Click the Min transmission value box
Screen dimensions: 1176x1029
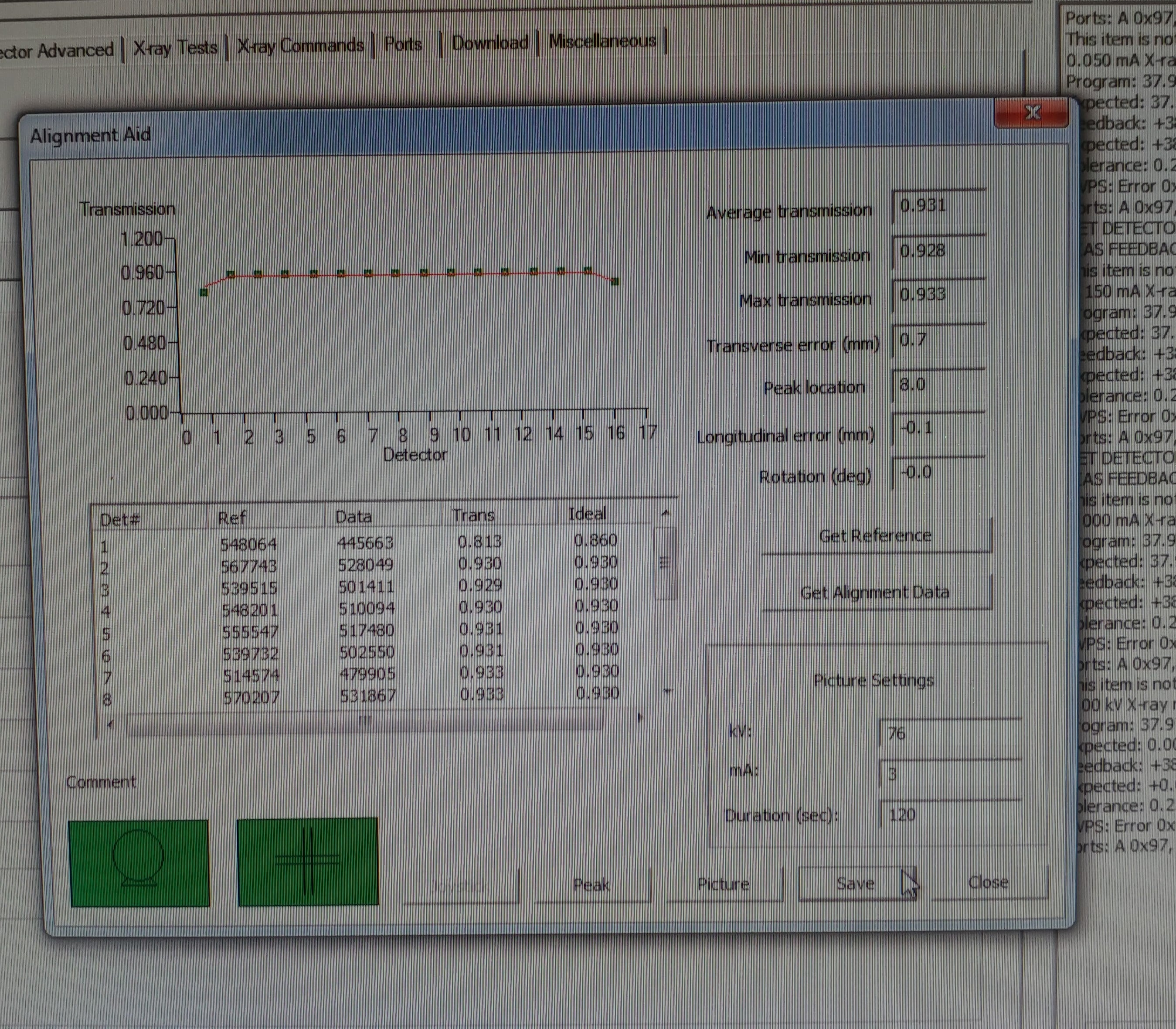click(x=938, y=251)
